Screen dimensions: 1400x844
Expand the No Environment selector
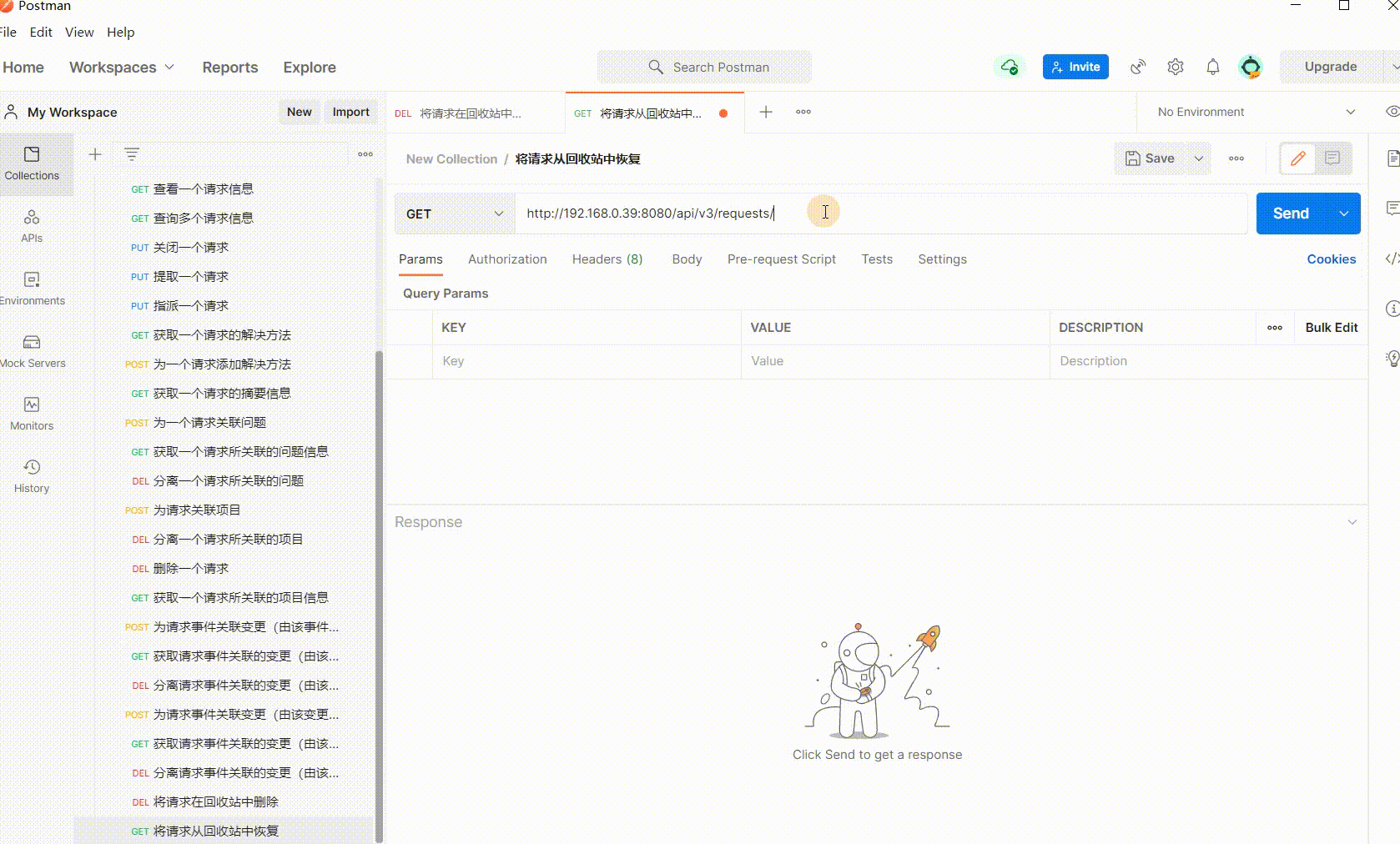point(1256,112)
